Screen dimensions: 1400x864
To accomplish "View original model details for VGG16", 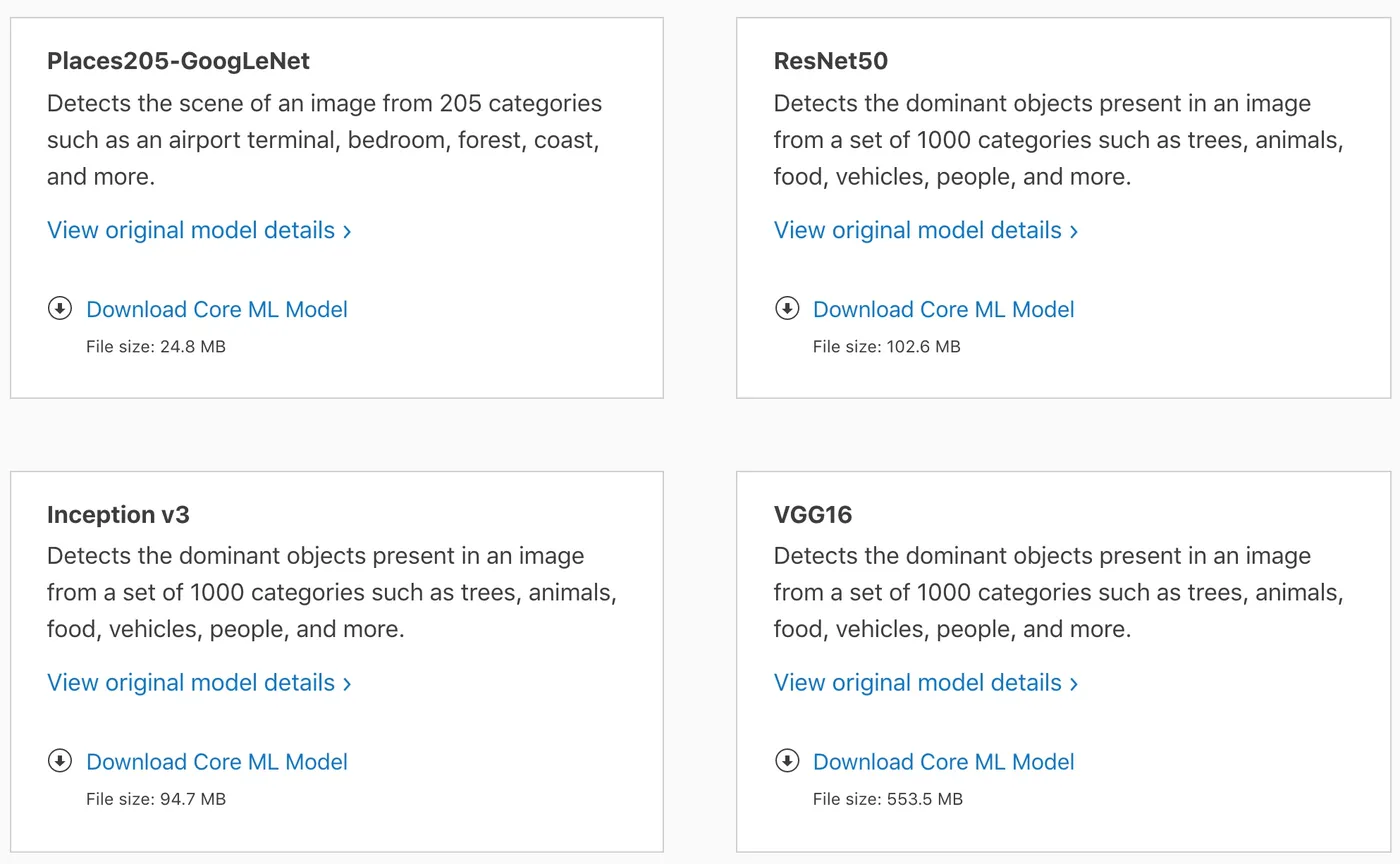I will pos(926,683).
